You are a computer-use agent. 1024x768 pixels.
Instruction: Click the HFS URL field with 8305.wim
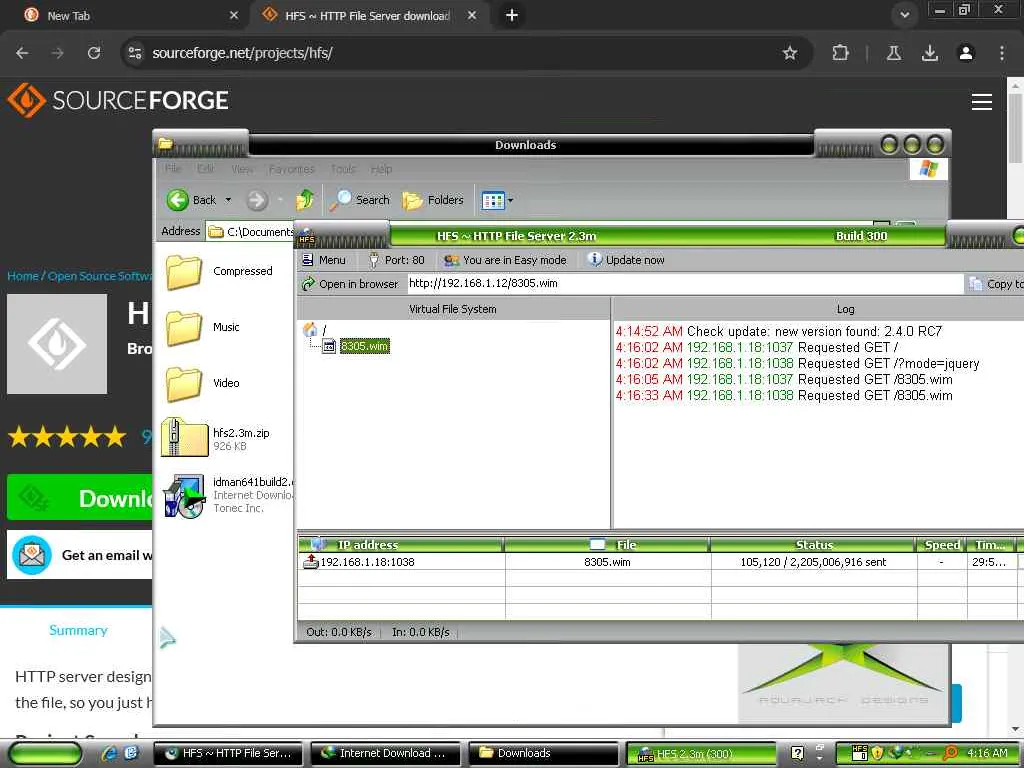click(684, 283)
